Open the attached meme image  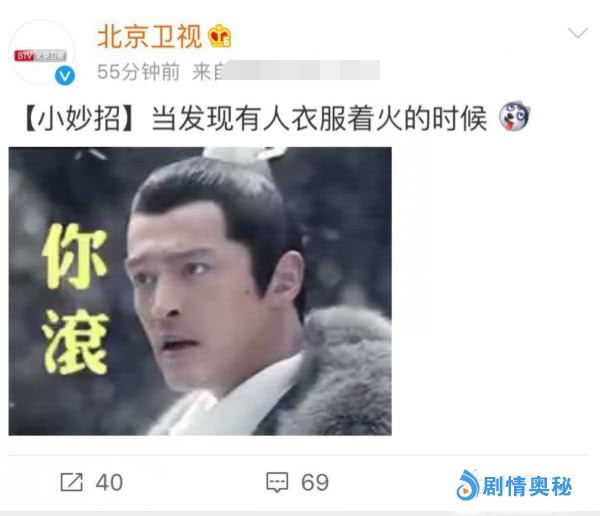[200, 291]
